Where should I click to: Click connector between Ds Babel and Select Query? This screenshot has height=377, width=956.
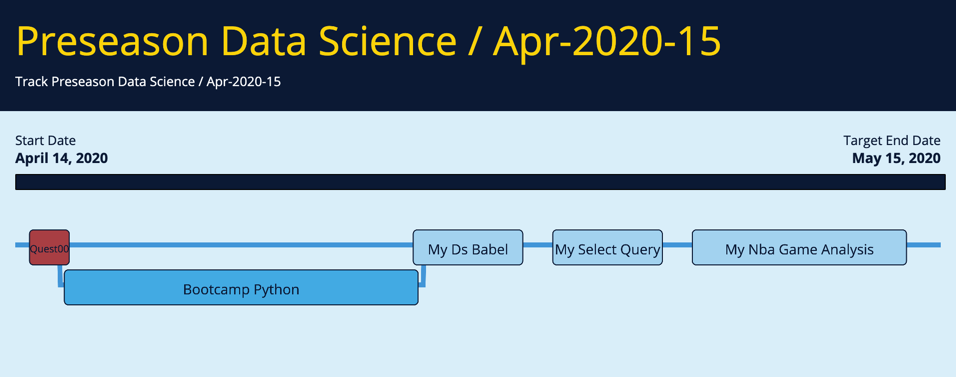(x=538, y=245)
